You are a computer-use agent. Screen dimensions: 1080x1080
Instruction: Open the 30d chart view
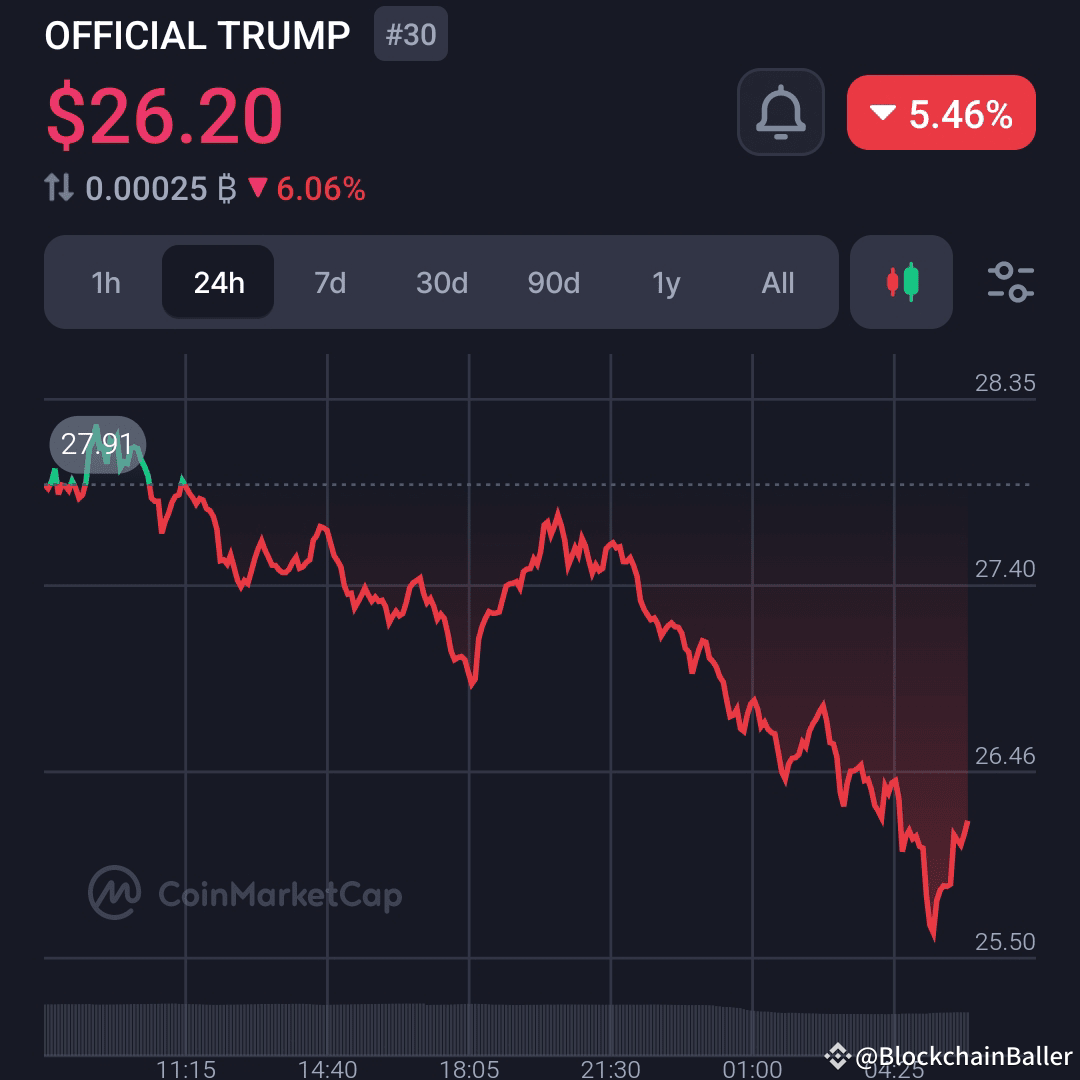[441, 283]
